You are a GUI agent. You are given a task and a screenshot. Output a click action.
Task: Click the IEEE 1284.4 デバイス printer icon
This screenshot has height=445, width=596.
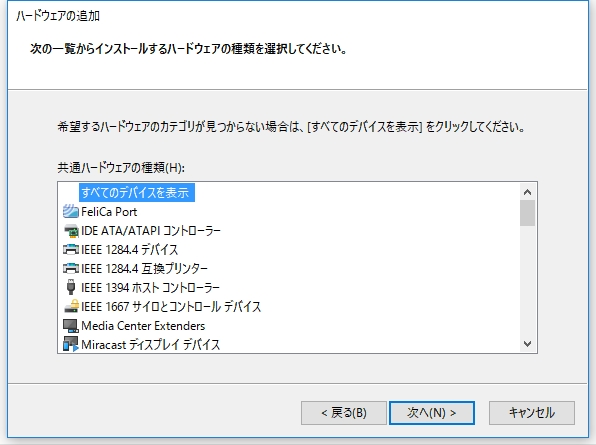coord(71,249)
